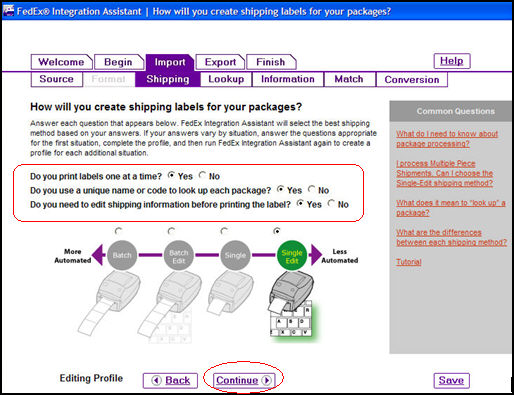Click the Continue button
The height and width of the screenshot is (395, 514).
[244, 380]
